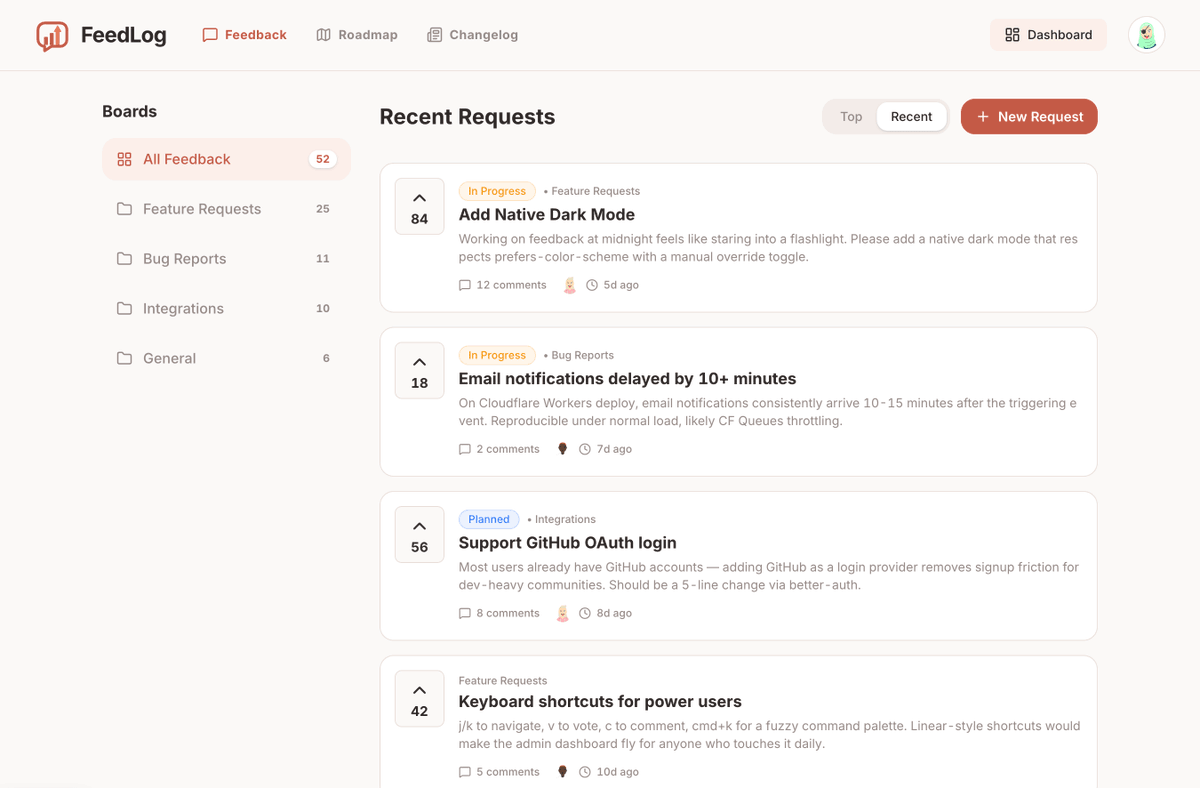The image size is (1200, 788).
Task: Click the FeedLog logo icon
Action: tap(52, 36)
